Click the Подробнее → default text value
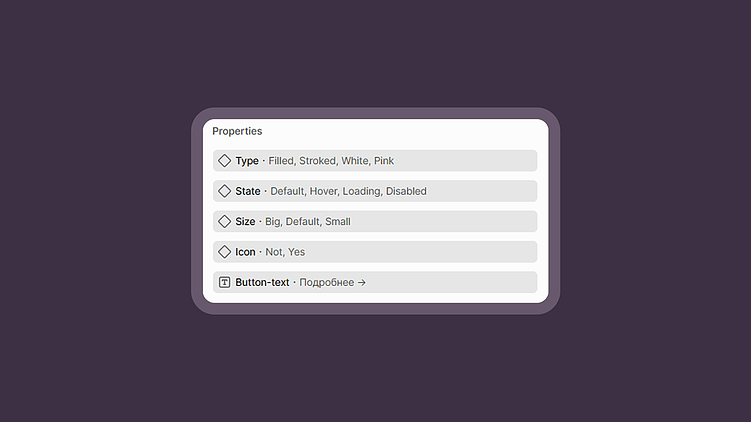Screen dimensions: 751x422 (x=332, y=283)
